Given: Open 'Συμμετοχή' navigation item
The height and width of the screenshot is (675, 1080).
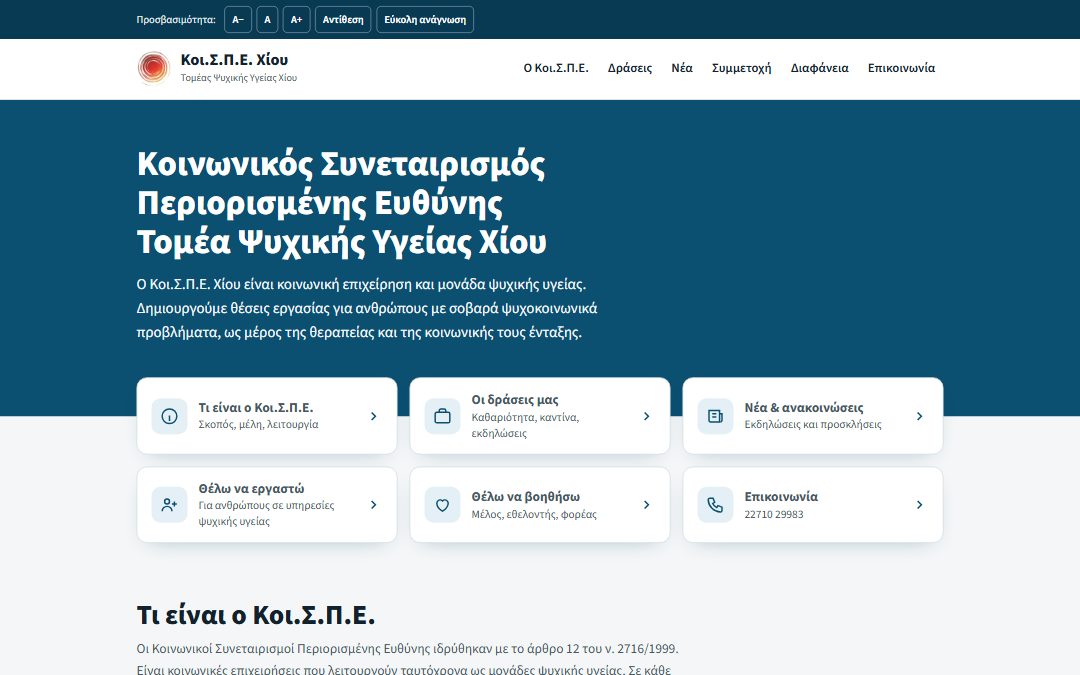Looking at the screenshot, I should pos(741,68).
